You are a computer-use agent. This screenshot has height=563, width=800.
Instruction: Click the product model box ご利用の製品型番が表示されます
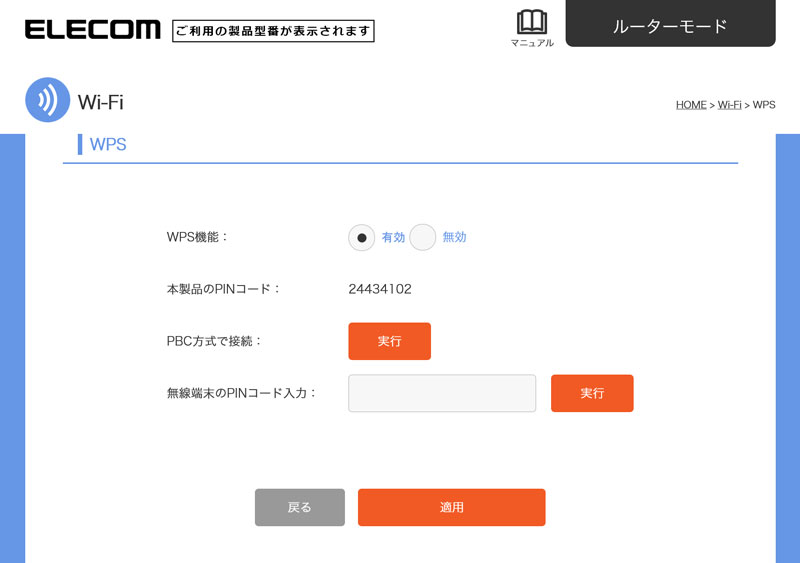click(x=273, y=31)
